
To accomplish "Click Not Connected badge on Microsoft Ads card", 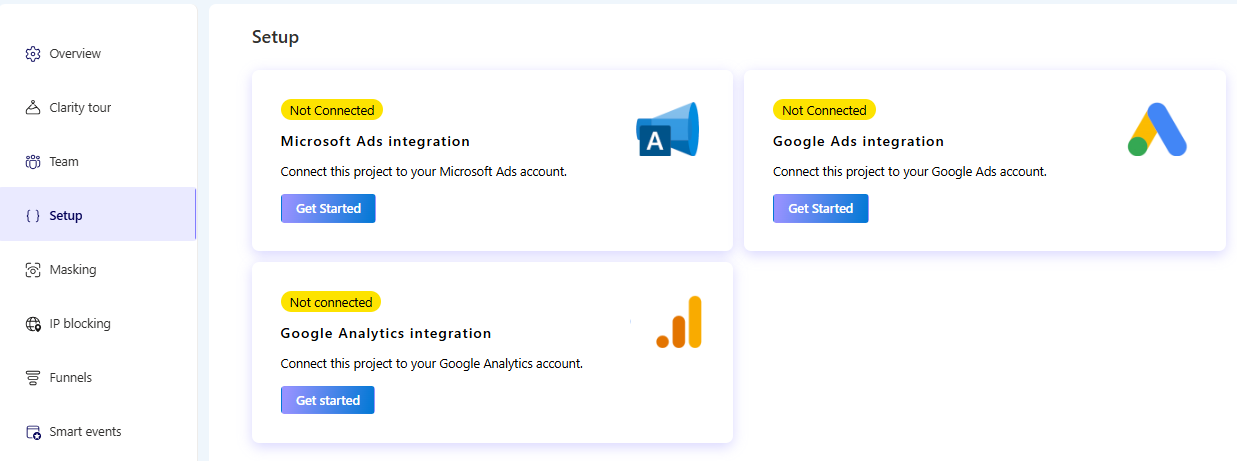I will click(332, 110).
